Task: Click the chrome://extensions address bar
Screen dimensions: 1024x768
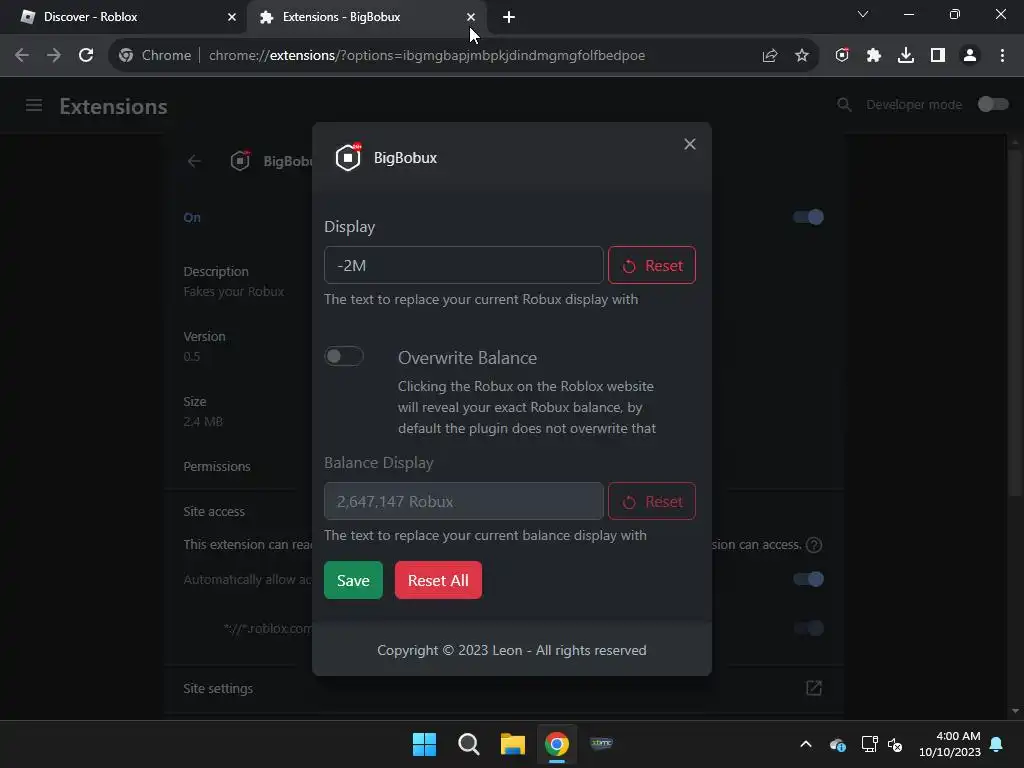Action: (x=427, y=56)
